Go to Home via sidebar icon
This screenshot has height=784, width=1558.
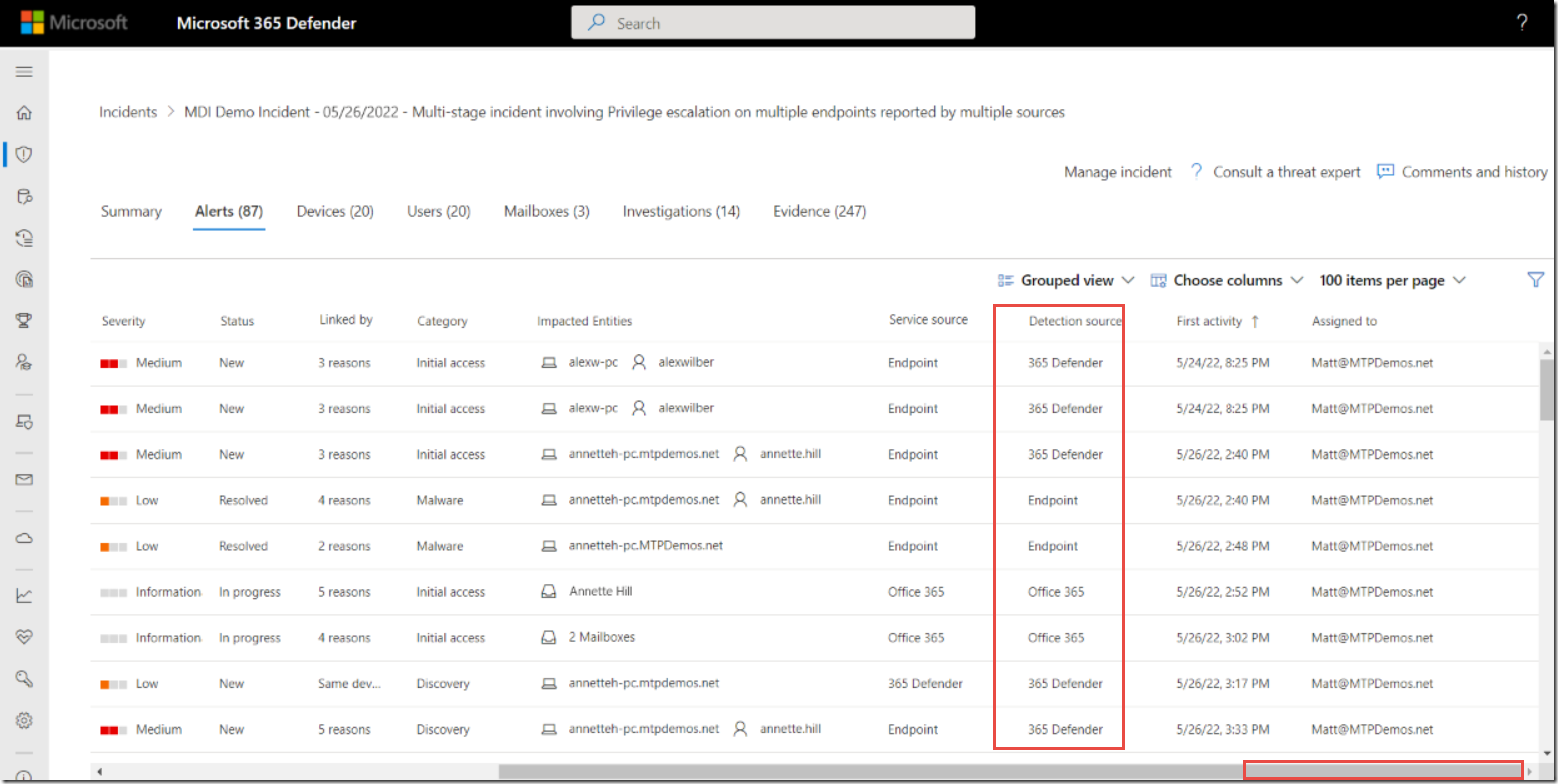(x=24, y=113)
